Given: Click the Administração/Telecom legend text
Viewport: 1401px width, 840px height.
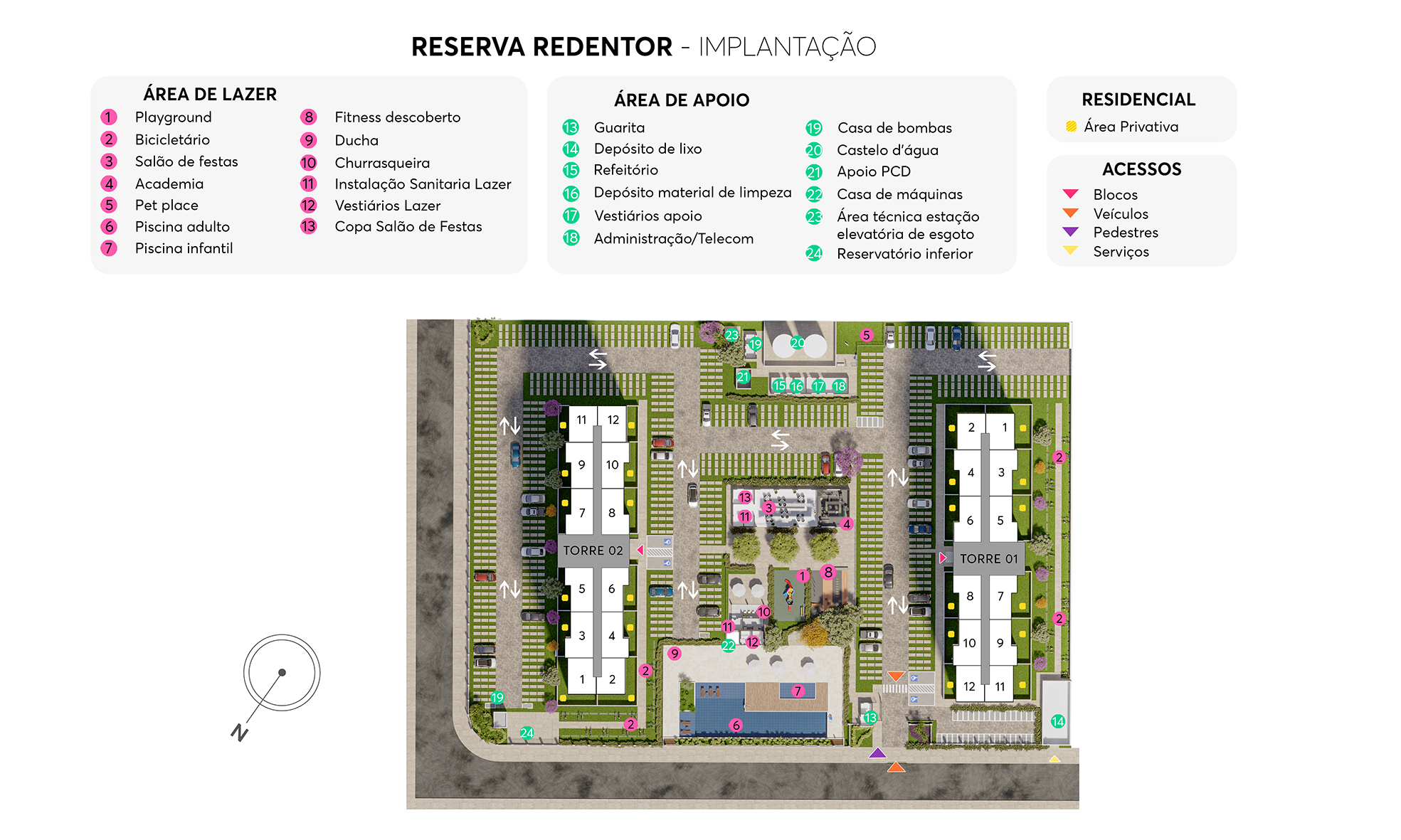Looking at the screenshot, I should [673, 239].
